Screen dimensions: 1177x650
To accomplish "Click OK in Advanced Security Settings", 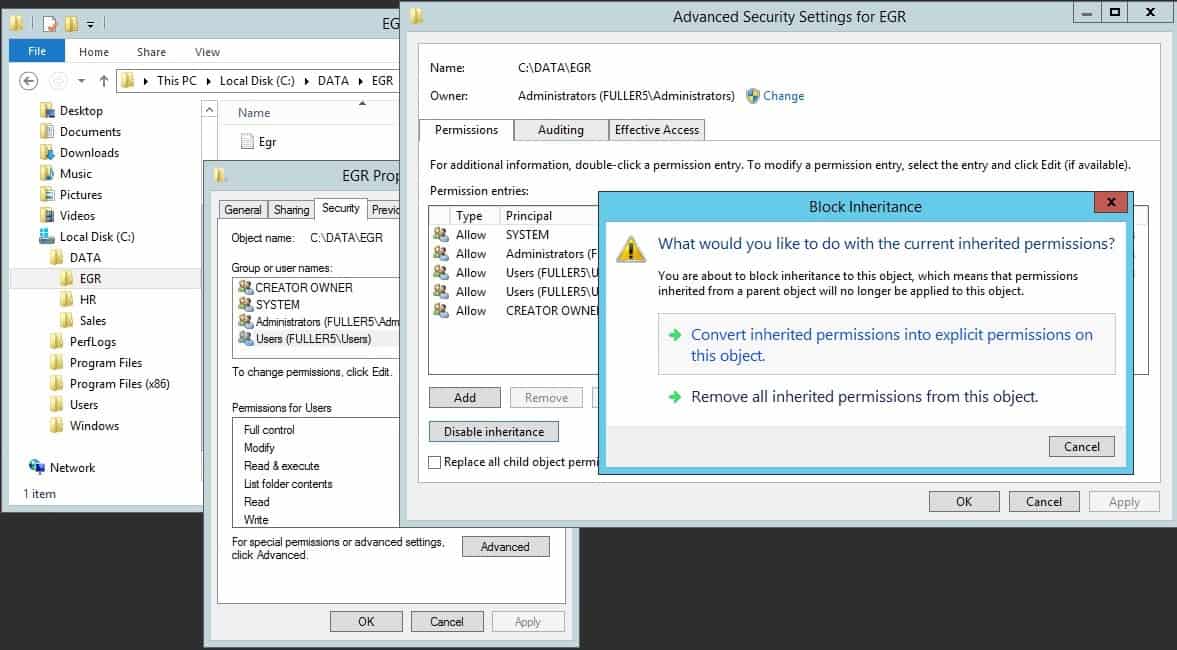I will click(x=964, y=501).
